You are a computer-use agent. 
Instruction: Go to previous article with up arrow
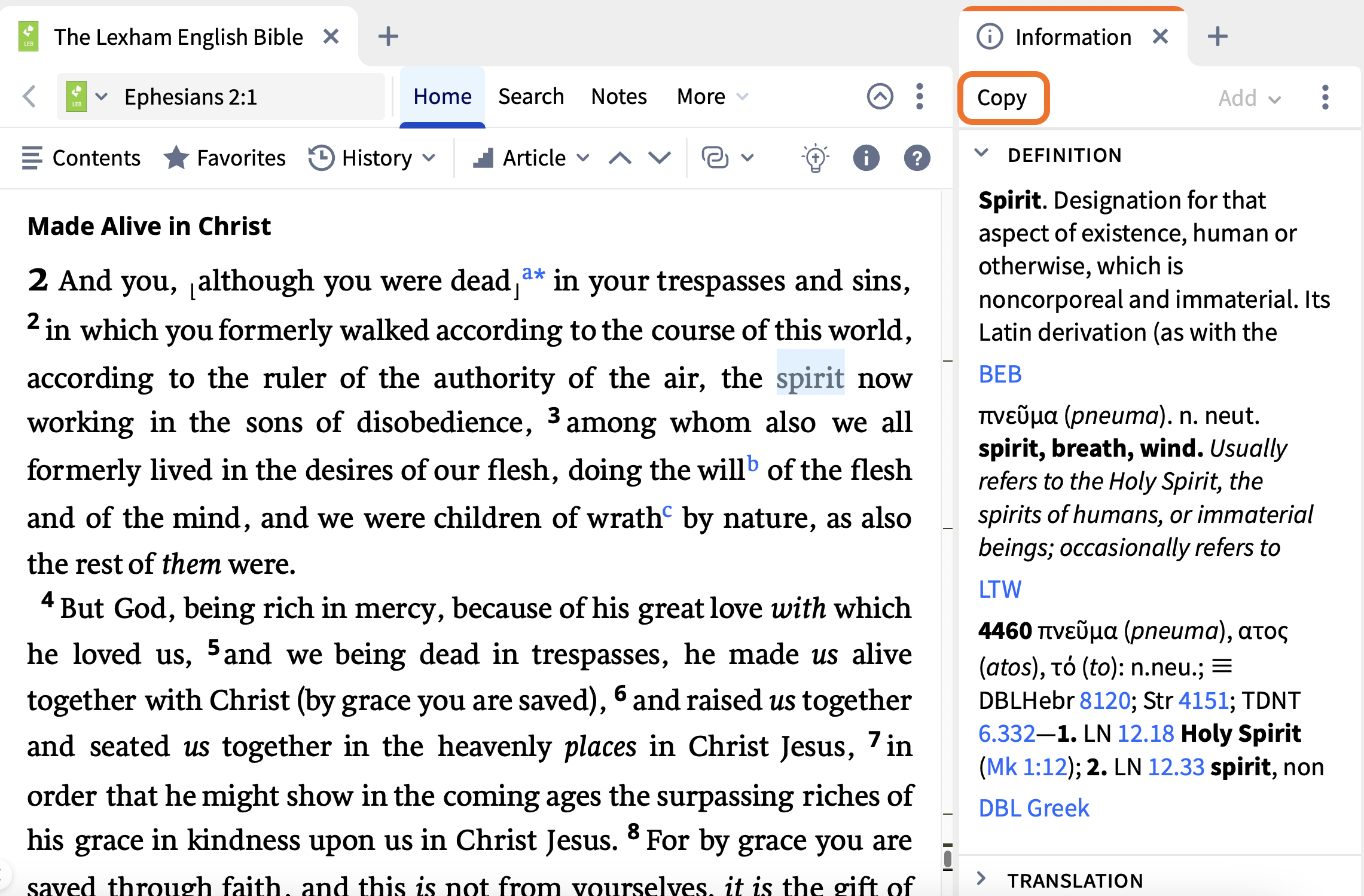pos(620,158)
